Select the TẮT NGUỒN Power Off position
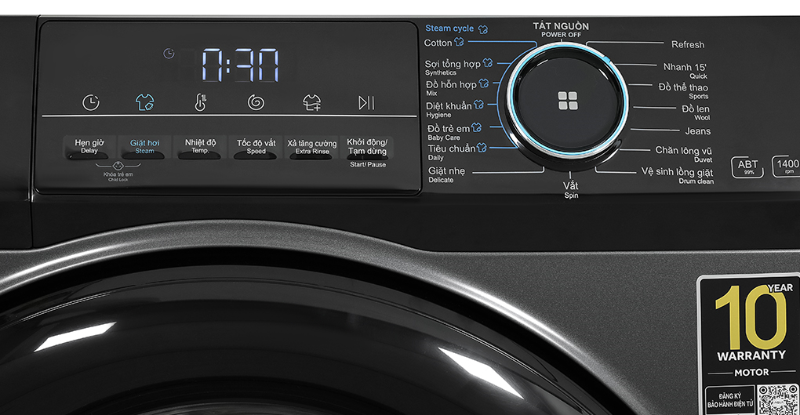 click(561, 30)
